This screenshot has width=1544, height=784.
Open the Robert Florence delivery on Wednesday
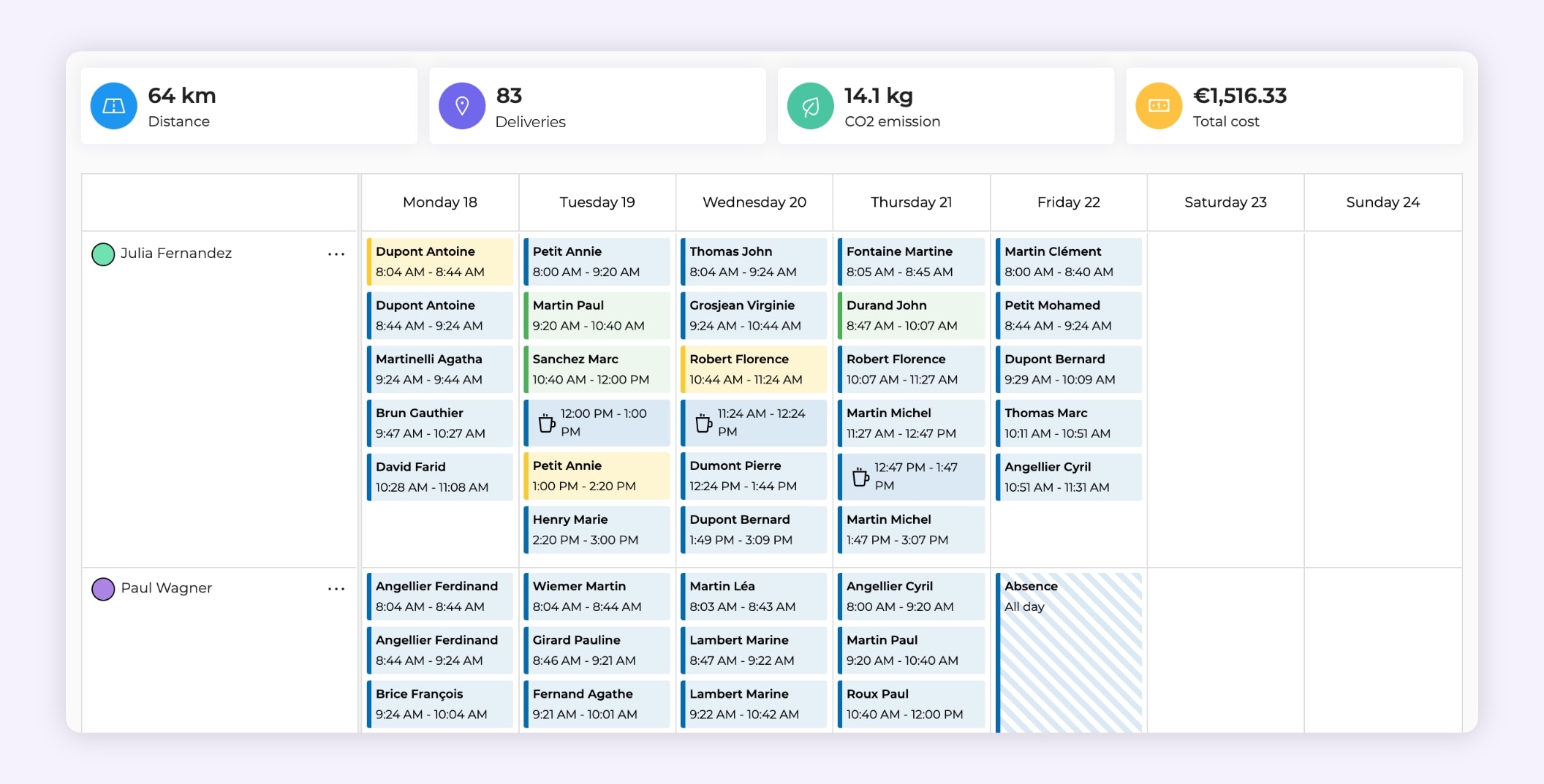753,369
